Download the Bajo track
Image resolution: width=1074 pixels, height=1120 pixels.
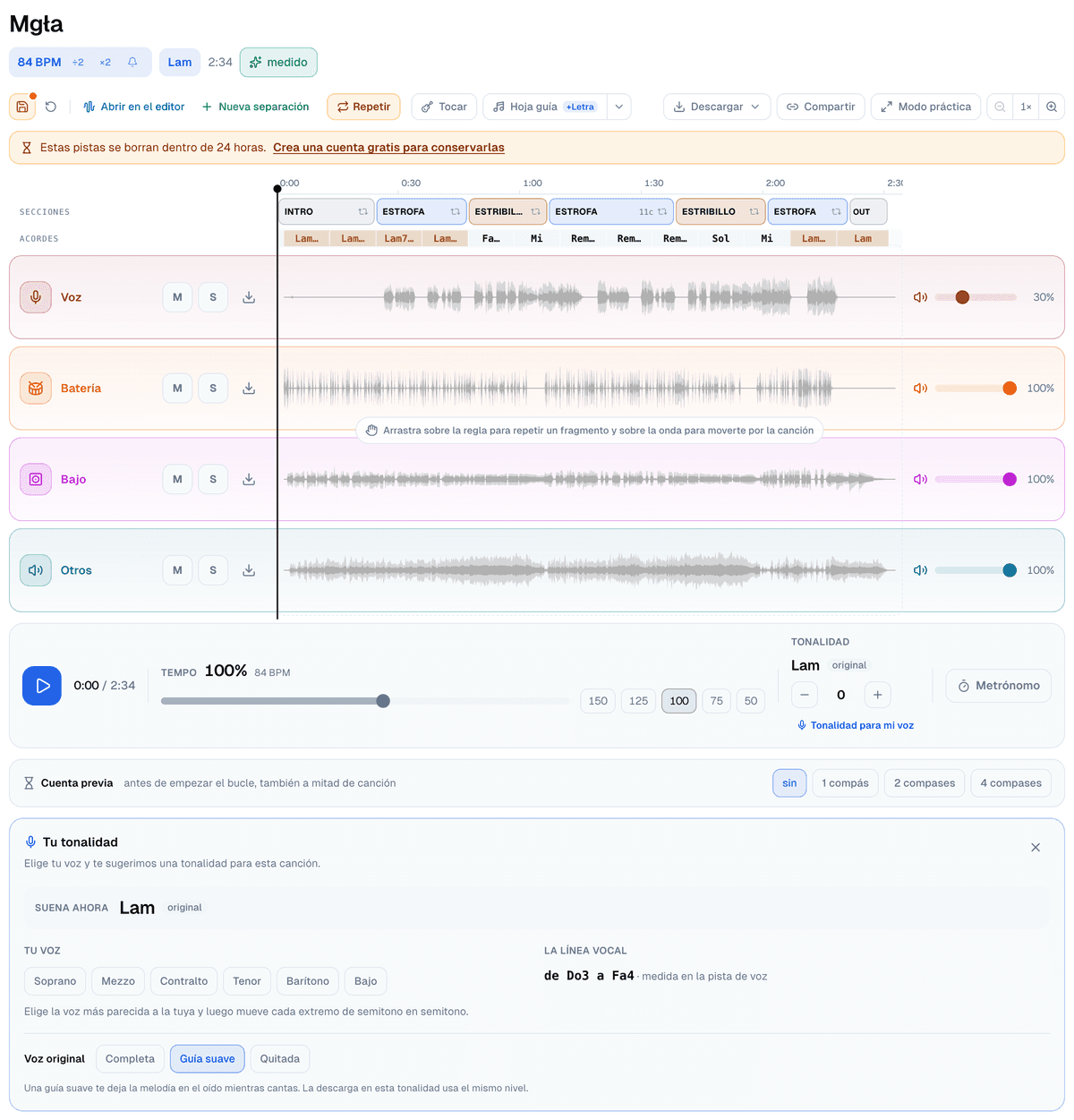249,479
